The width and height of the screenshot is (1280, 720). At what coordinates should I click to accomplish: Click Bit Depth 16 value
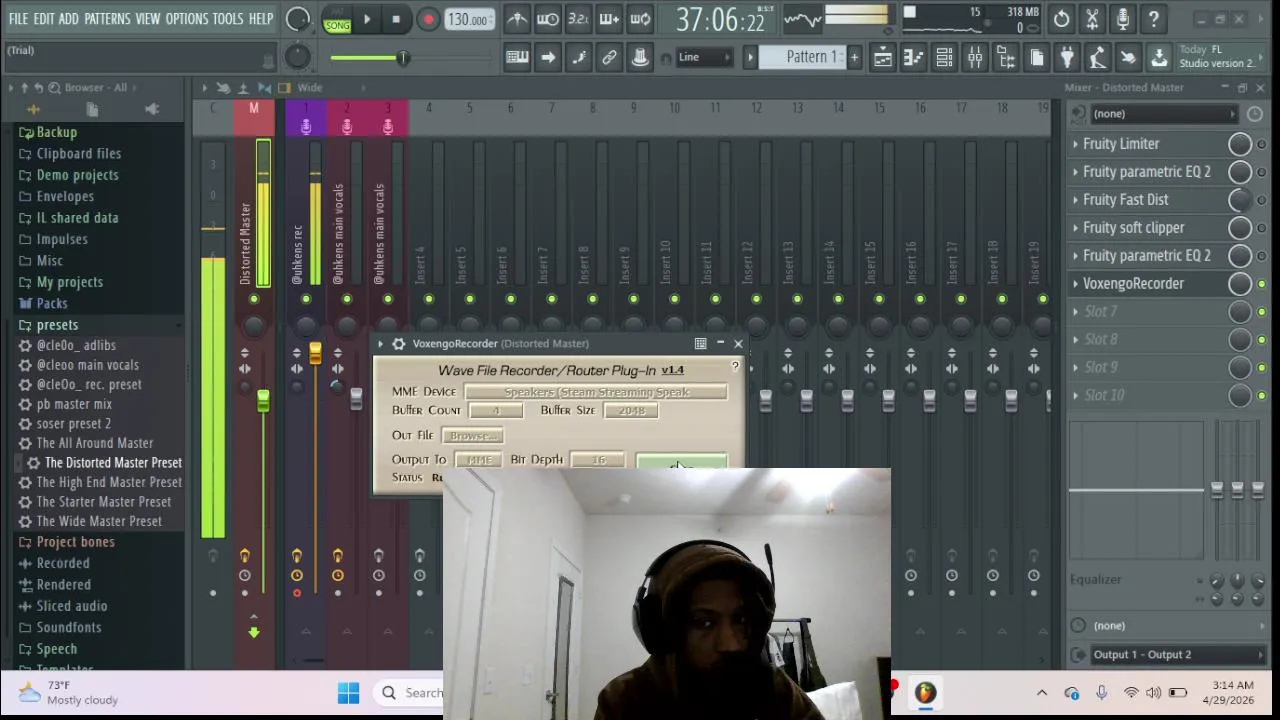(x=599, y=460)
